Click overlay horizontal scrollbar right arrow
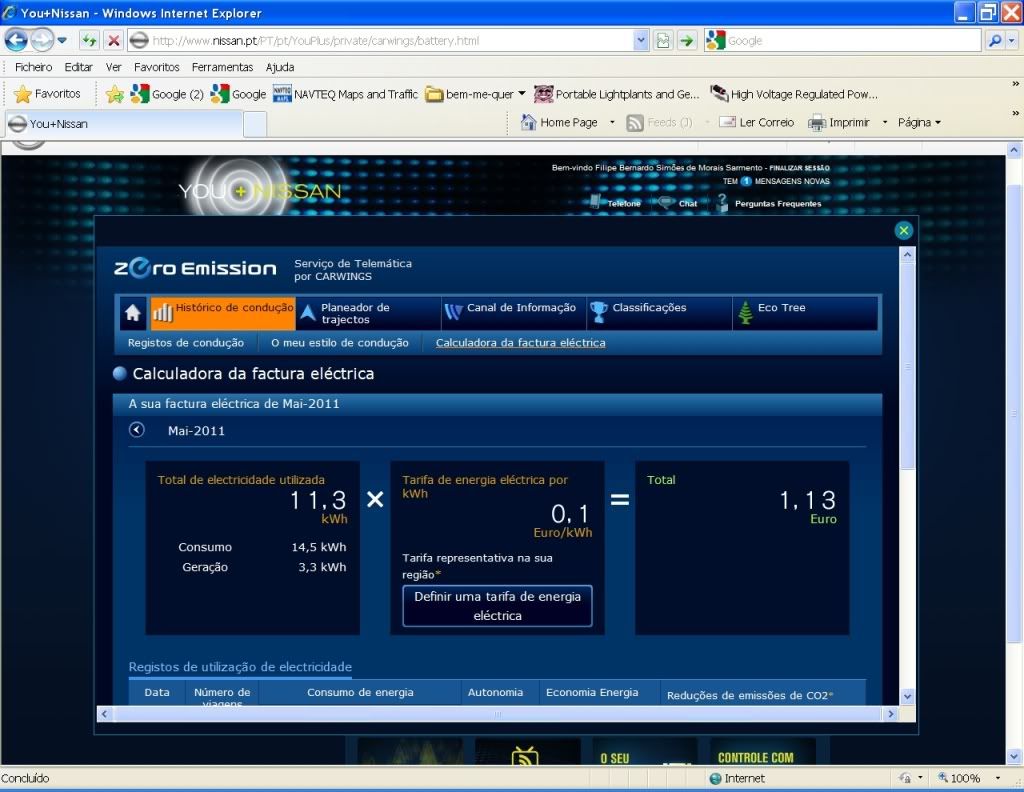The width and height of the screenshot is (1024, 792). pyautogui.click(x=891, y=714)
